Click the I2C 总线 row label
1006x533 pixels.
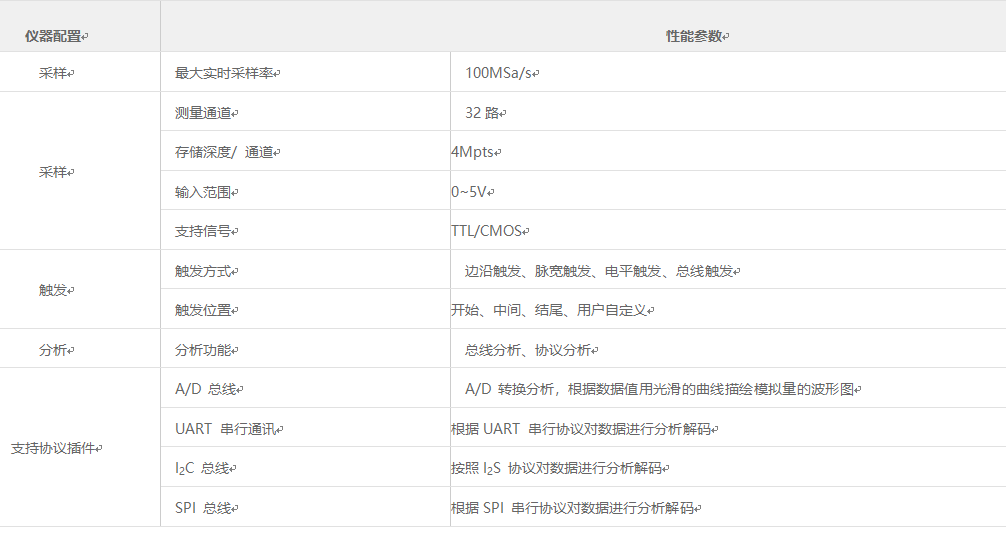pos(207,468)
